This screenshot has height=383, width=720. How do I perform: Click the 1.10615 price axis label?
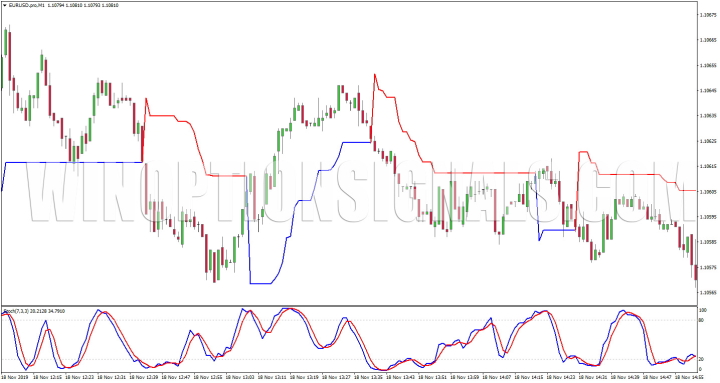[x=707, y=166]
